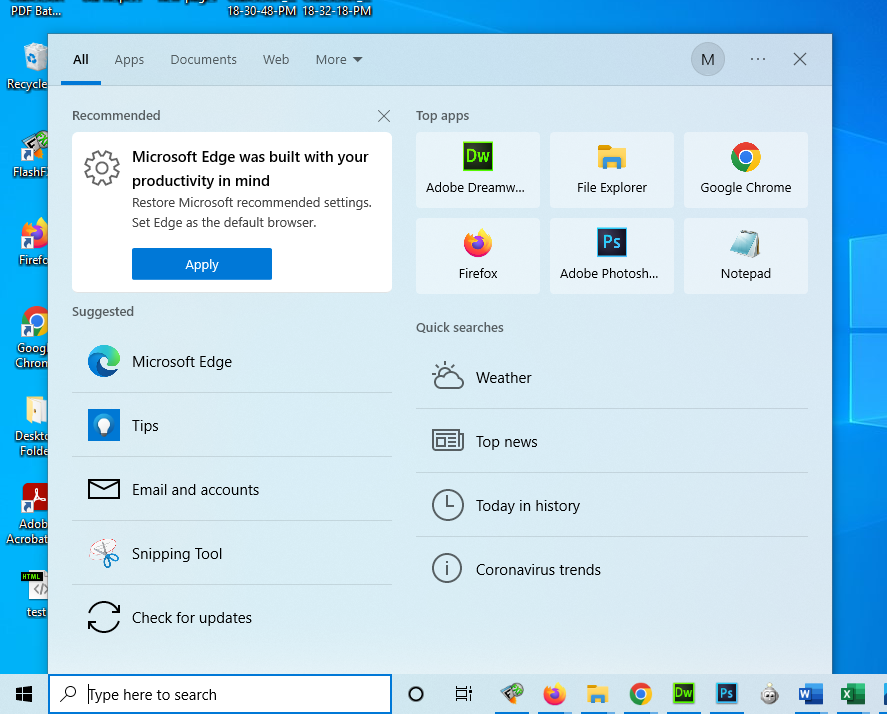This screenshot has height=714, width=887.
Task: Select the Documents search tab
Action: pos(204,59)
